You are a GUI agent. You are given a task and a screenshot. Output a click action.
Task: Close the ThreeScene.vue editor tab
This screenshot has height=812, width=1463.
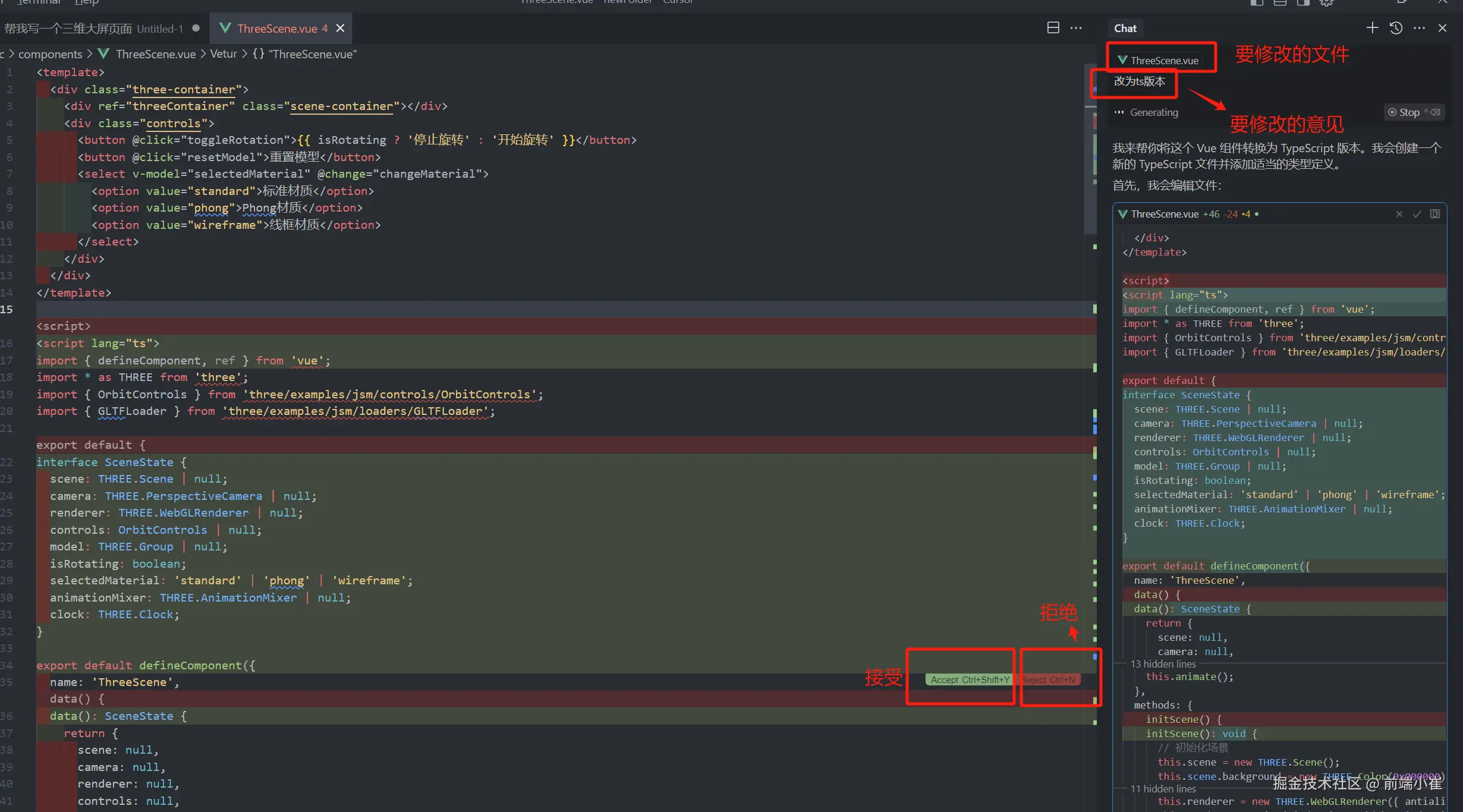(x=340, y=28)
